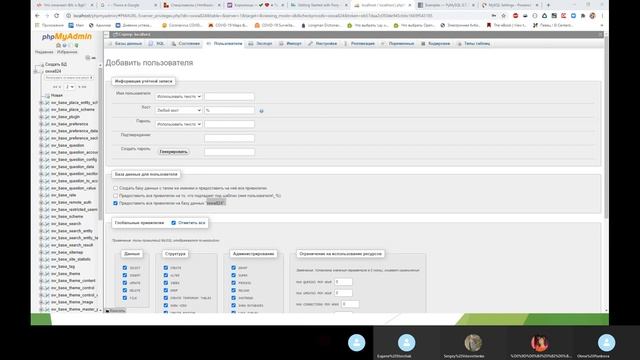Image resolution: width=640 pixels, height=360 pixels.
Task: Click the browser back arrow
Action: [37, 16]
